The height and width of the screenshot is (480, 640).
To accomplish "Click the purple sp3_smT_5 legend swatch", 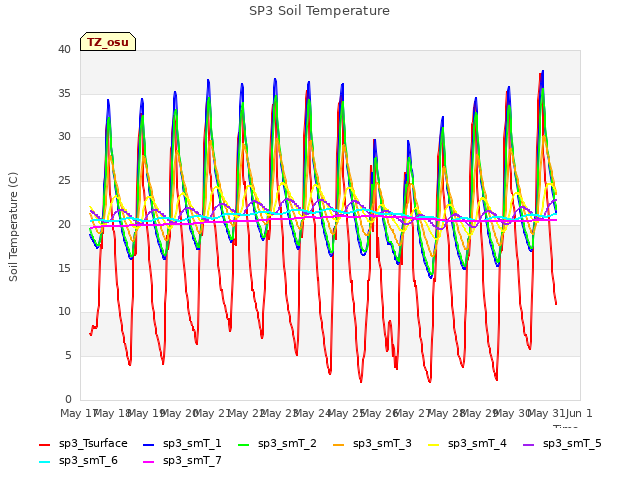I will 529,444.
